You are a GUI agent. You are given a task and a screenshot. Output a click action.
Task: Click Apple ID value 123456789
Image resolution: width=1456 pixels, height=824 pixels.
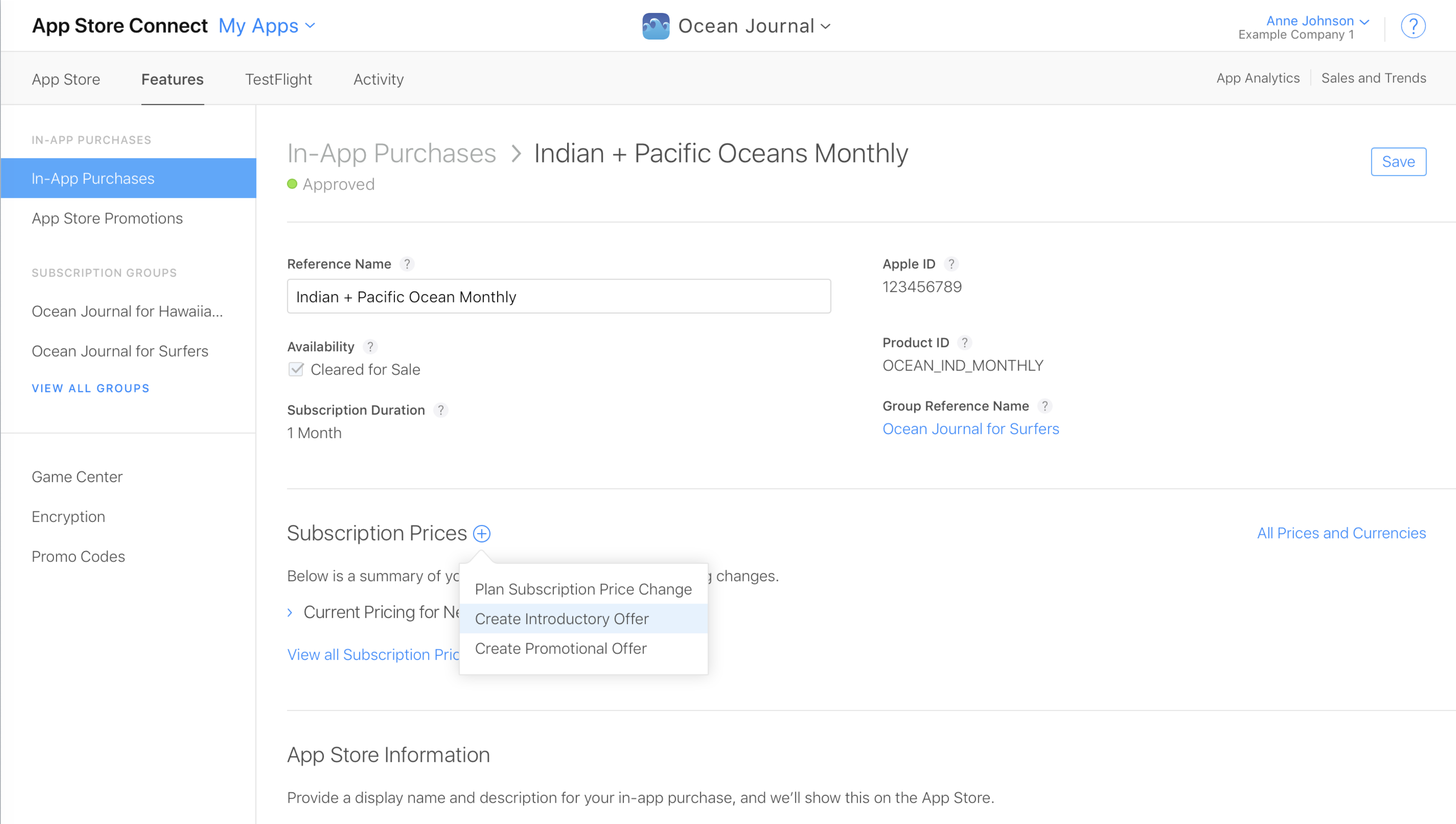pyautogui.click(x=922, y=287)
